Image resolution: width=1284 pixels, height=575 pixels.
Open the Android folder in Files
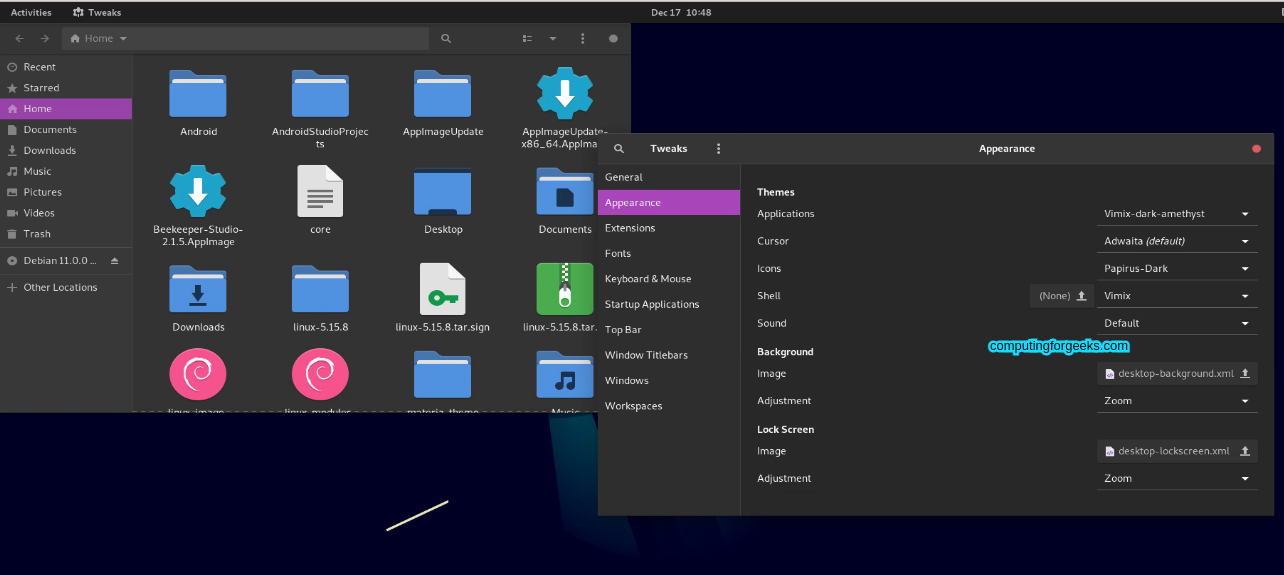[198, 94]
